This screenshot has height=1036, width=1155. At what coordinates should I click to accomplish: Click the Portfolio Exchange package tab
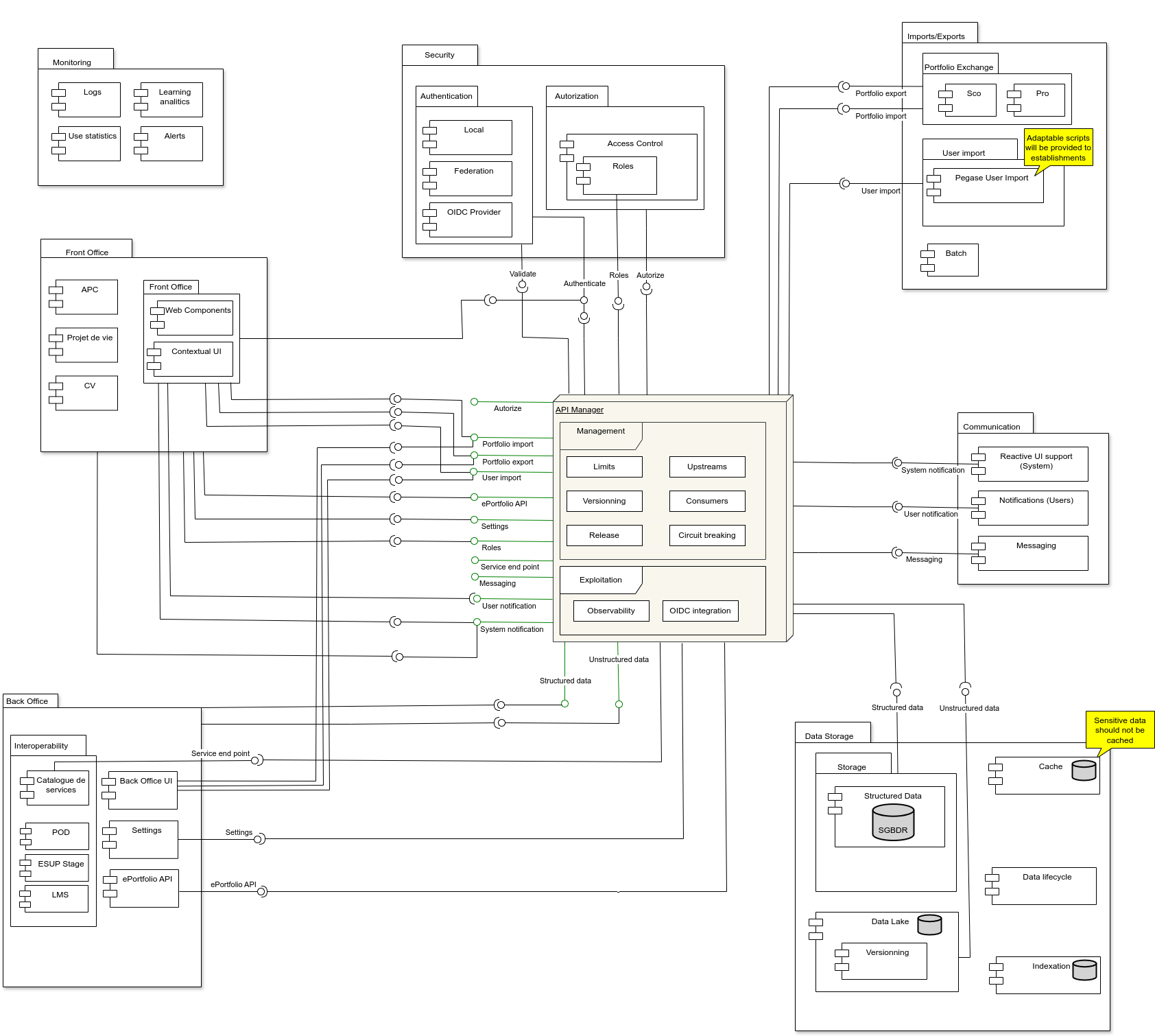click(x=960, y=64)
